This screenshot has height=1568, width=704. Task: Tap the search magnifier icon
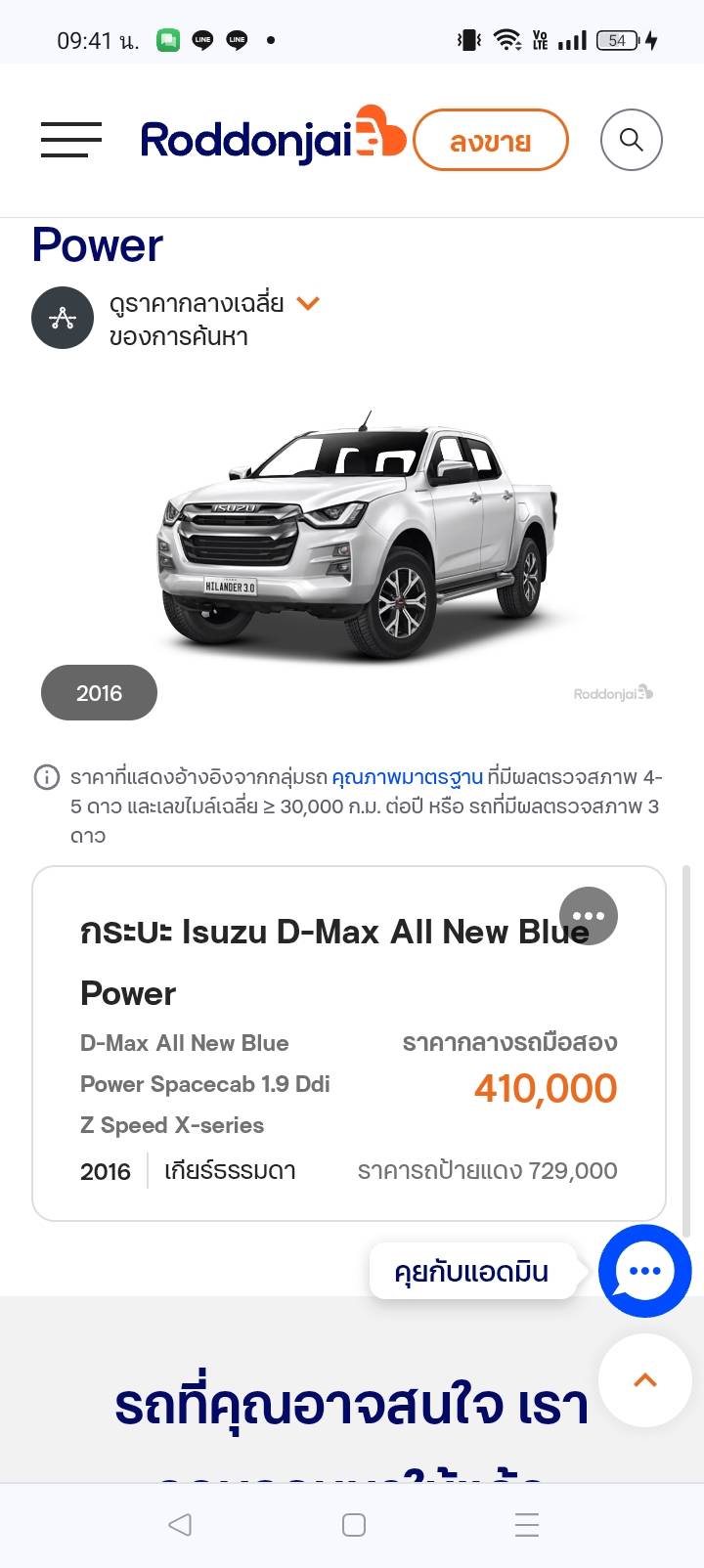tap(632, 140)
